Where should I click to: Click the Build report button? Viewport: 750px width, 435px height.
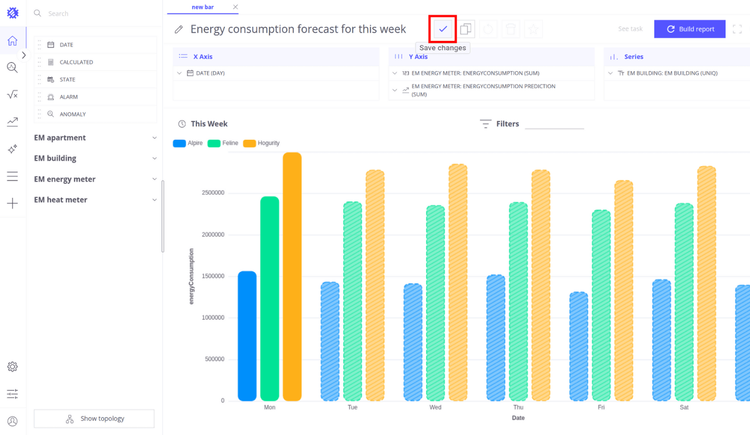click(x=689, y=29)
